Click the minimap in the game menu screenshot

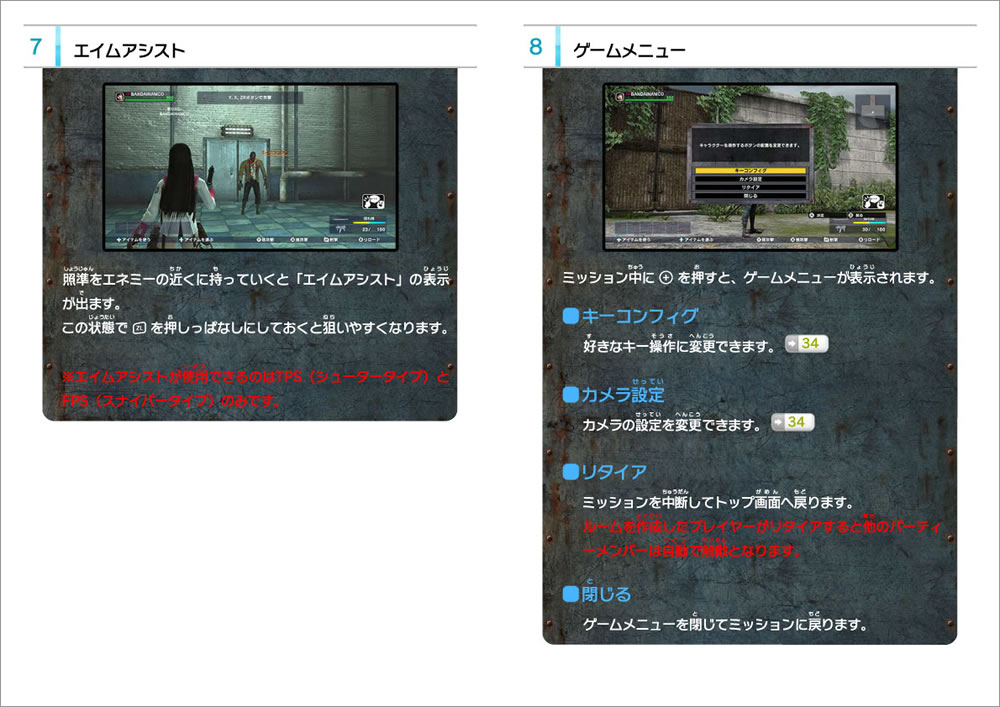click(872, 112)
